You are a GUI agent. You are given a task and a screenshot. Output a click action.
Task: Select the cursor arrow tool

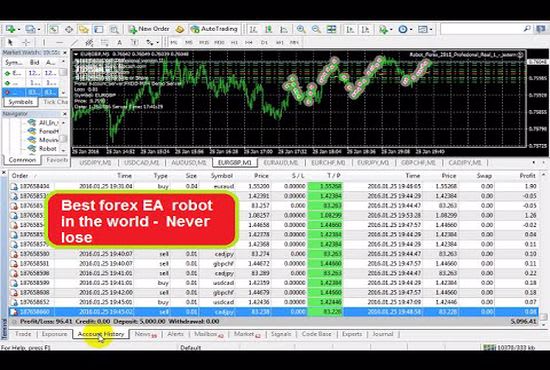pyautogui.click(x=10, y=42)
